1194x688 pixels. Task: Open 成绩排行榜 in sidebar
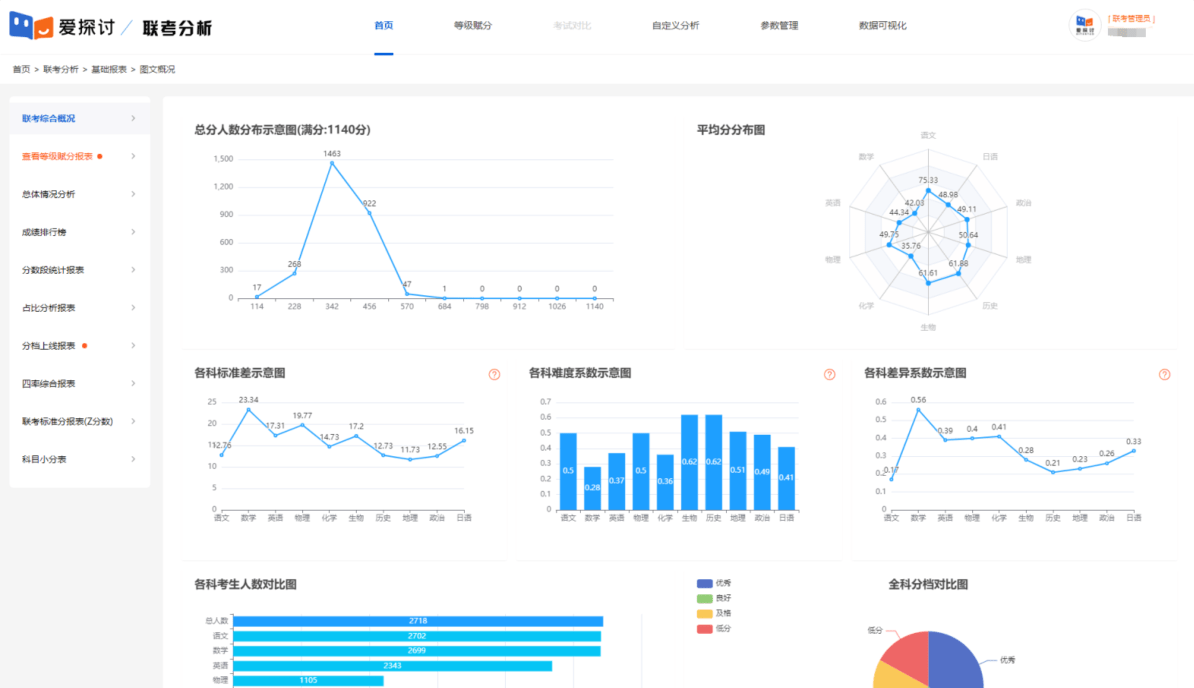(50, 232)
